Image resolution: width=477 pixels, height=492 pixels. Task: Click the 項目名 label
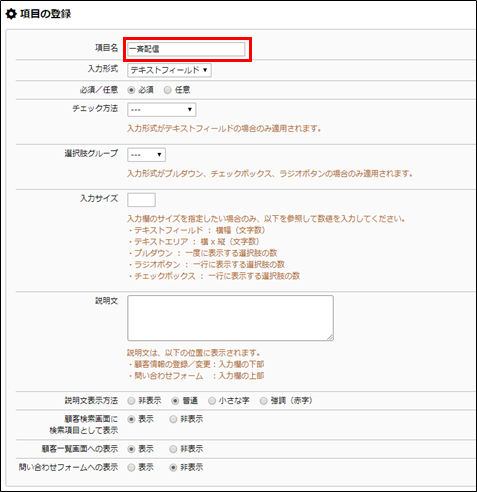[x=107, y=48]
